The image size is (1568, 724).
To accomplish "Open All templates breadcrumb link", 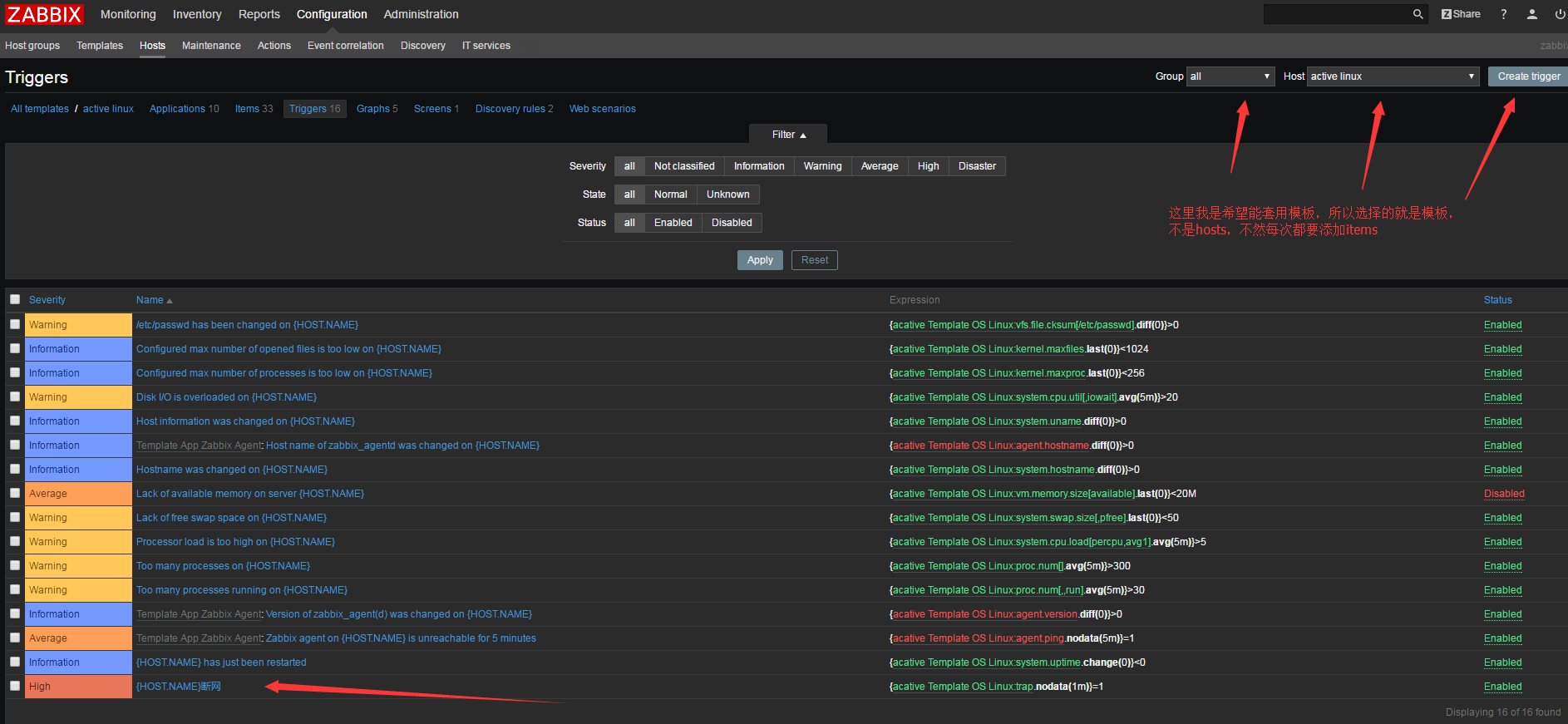I will coord(40,109).
